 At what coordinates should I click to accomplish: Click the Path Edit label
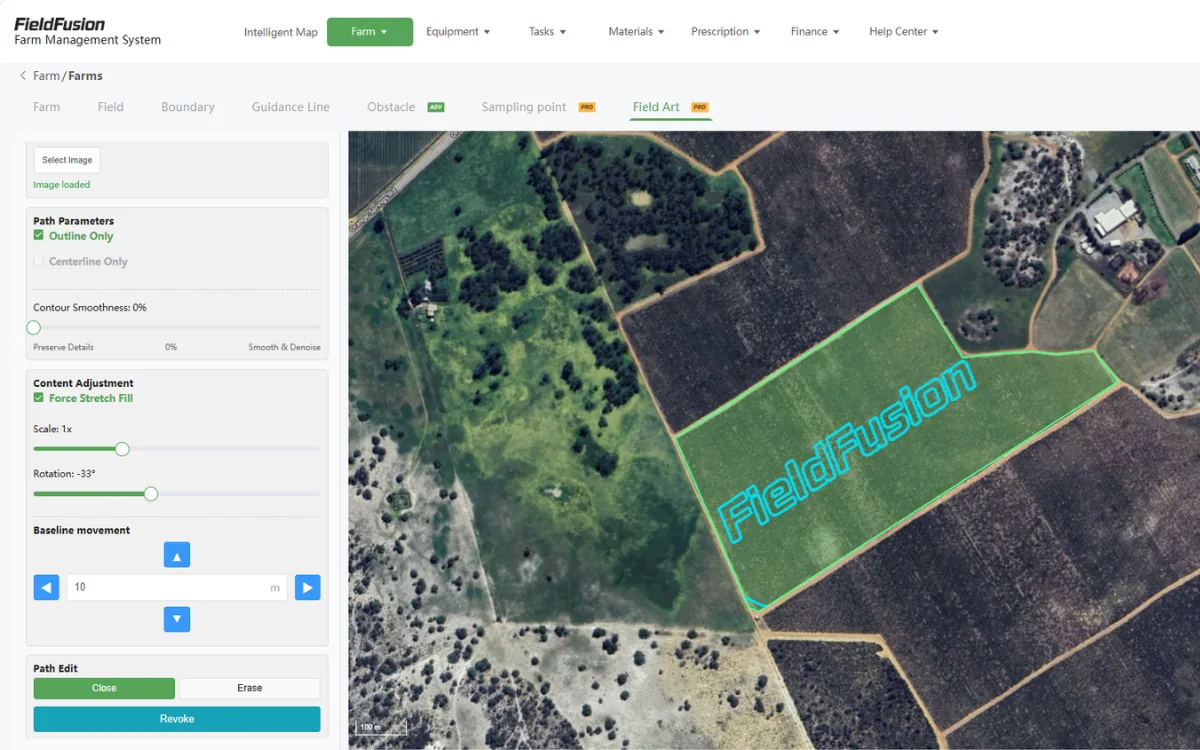[x=55, y=668]
